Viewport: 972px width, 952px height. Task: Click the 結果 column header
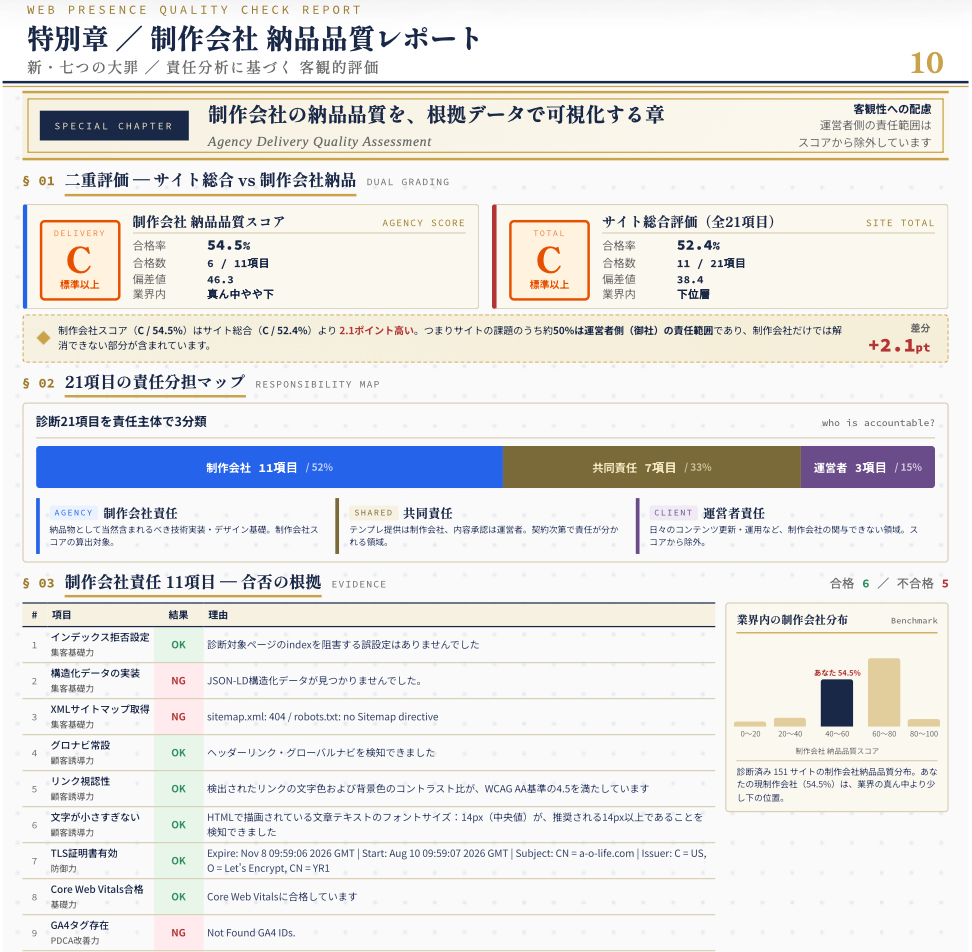coord(179,615)
